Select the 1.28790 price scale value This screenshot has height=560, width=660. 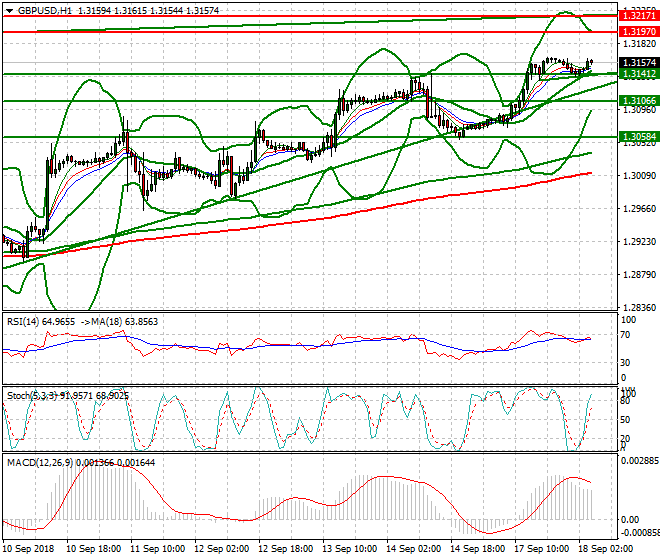(x=639, y=275)
